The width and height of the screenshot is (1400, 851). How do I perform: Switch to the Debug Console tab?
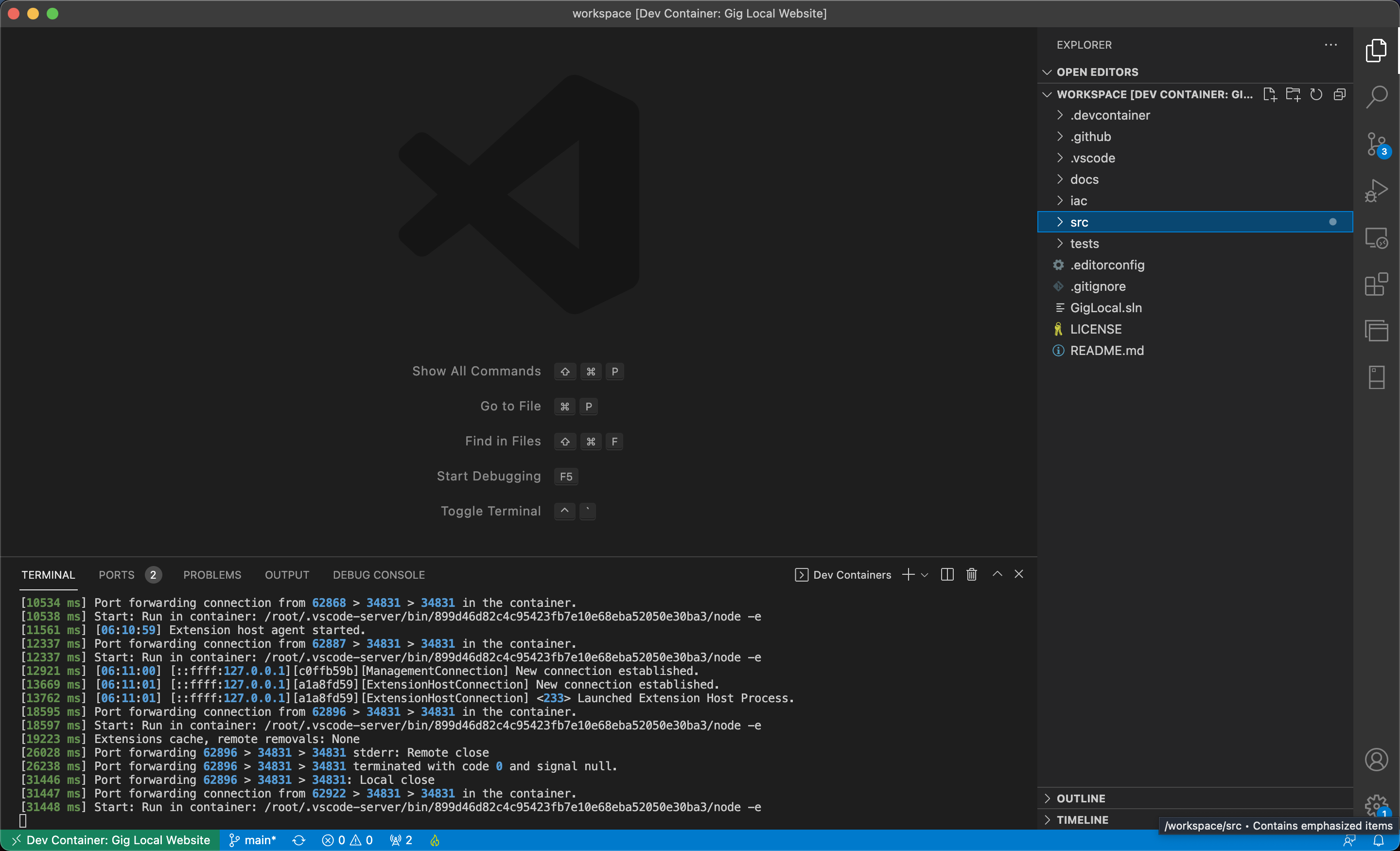click(378, 575)
